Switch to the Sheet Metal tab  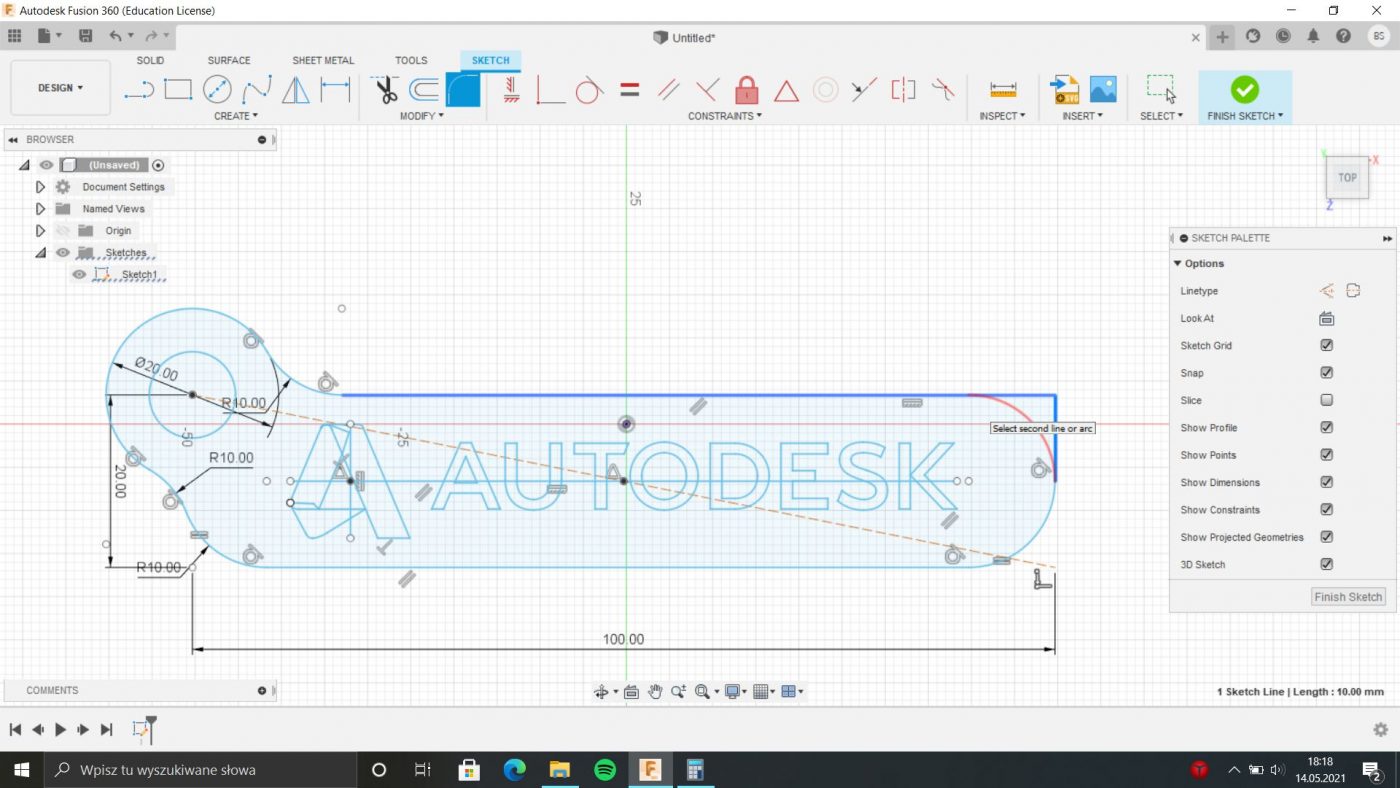pyautogui.click(x=323, y=60)
